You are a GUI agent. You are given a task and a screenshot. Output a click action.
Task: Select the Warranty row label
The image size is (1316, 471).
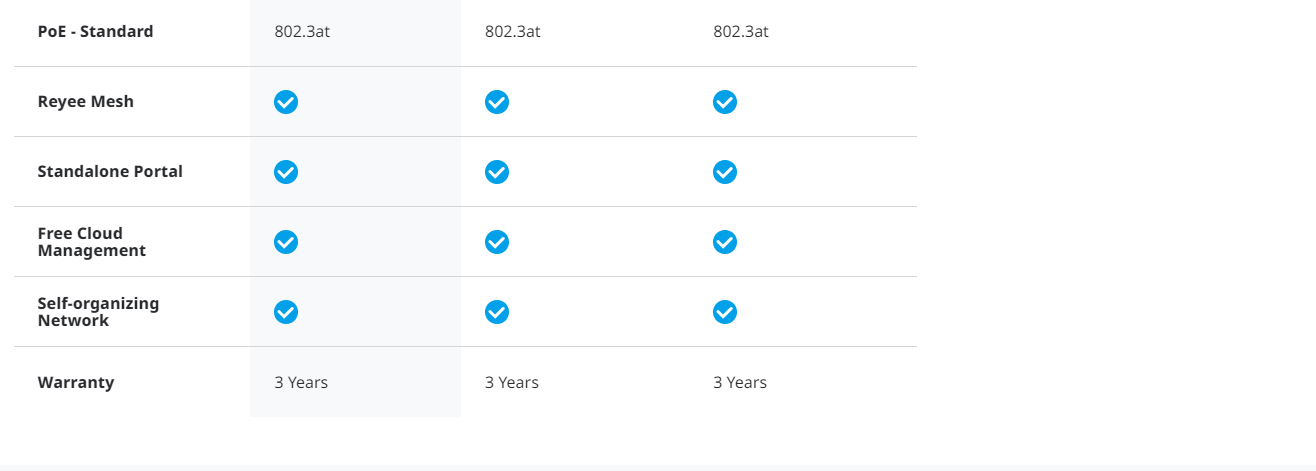point(76,383)
